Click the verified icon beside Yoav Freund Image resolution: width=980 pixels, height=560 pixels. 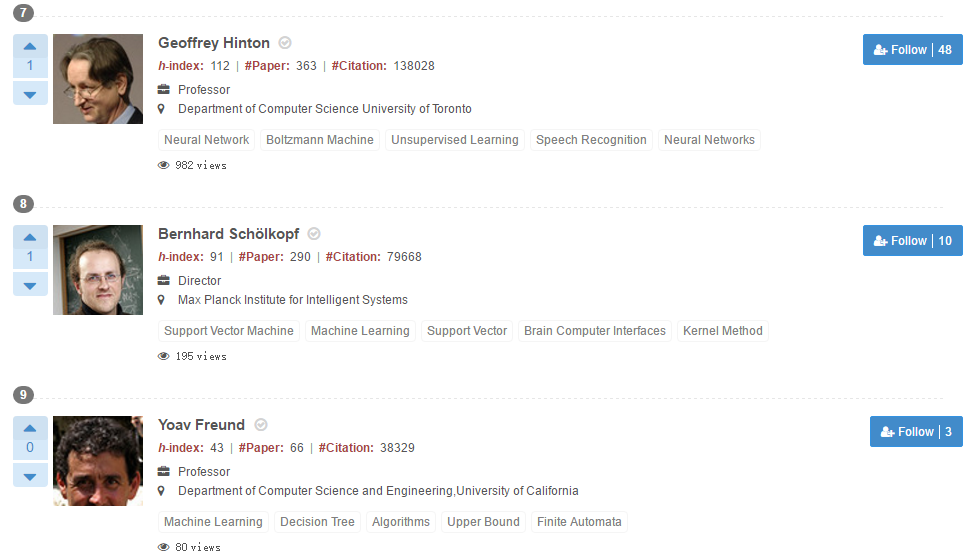261,425
